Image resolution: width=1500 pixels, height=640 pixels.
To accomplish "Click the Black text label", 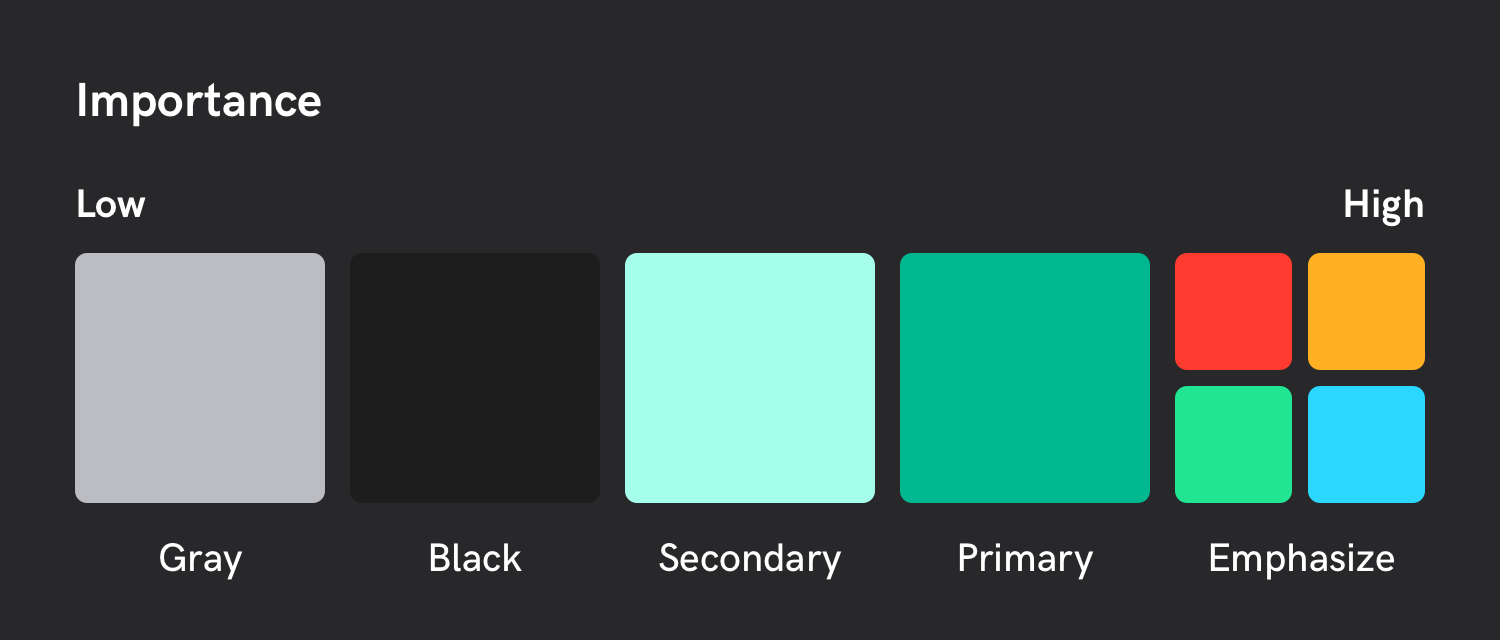I will pyautogui.click(x=475, y=558).
